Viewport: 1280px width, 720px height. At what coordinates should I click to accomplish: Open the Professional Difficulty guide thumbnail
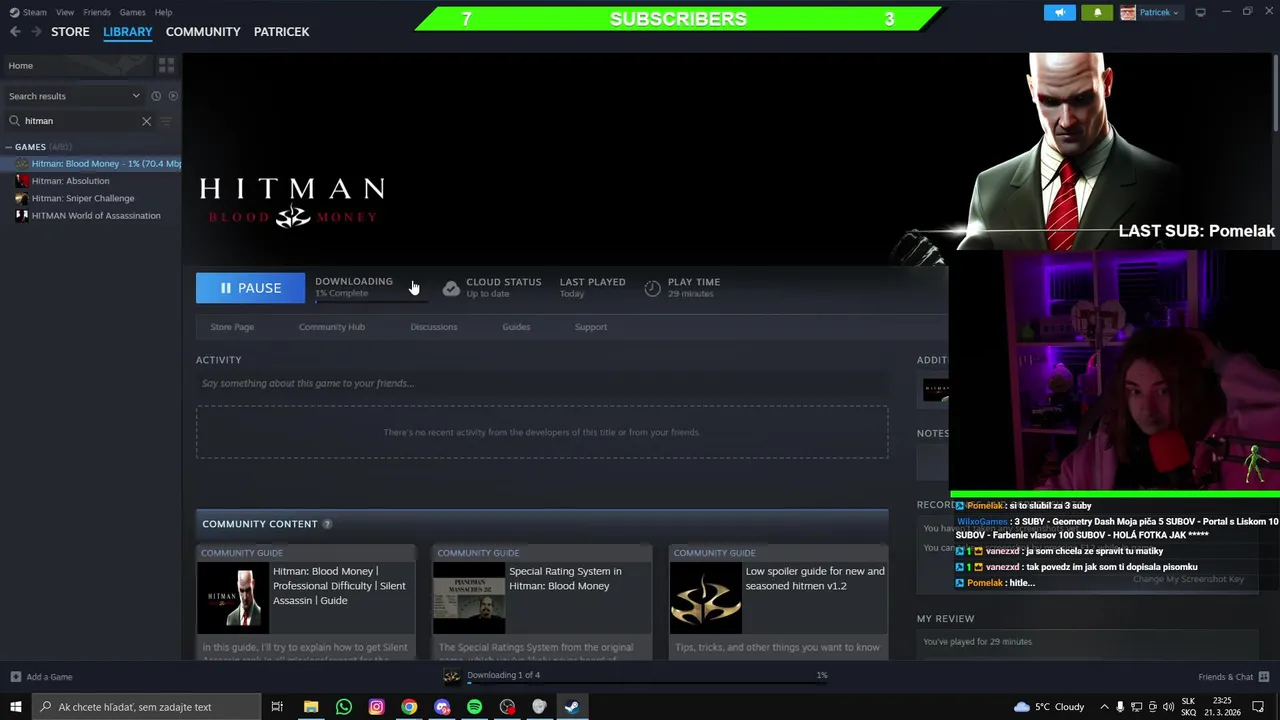[232, 597]
